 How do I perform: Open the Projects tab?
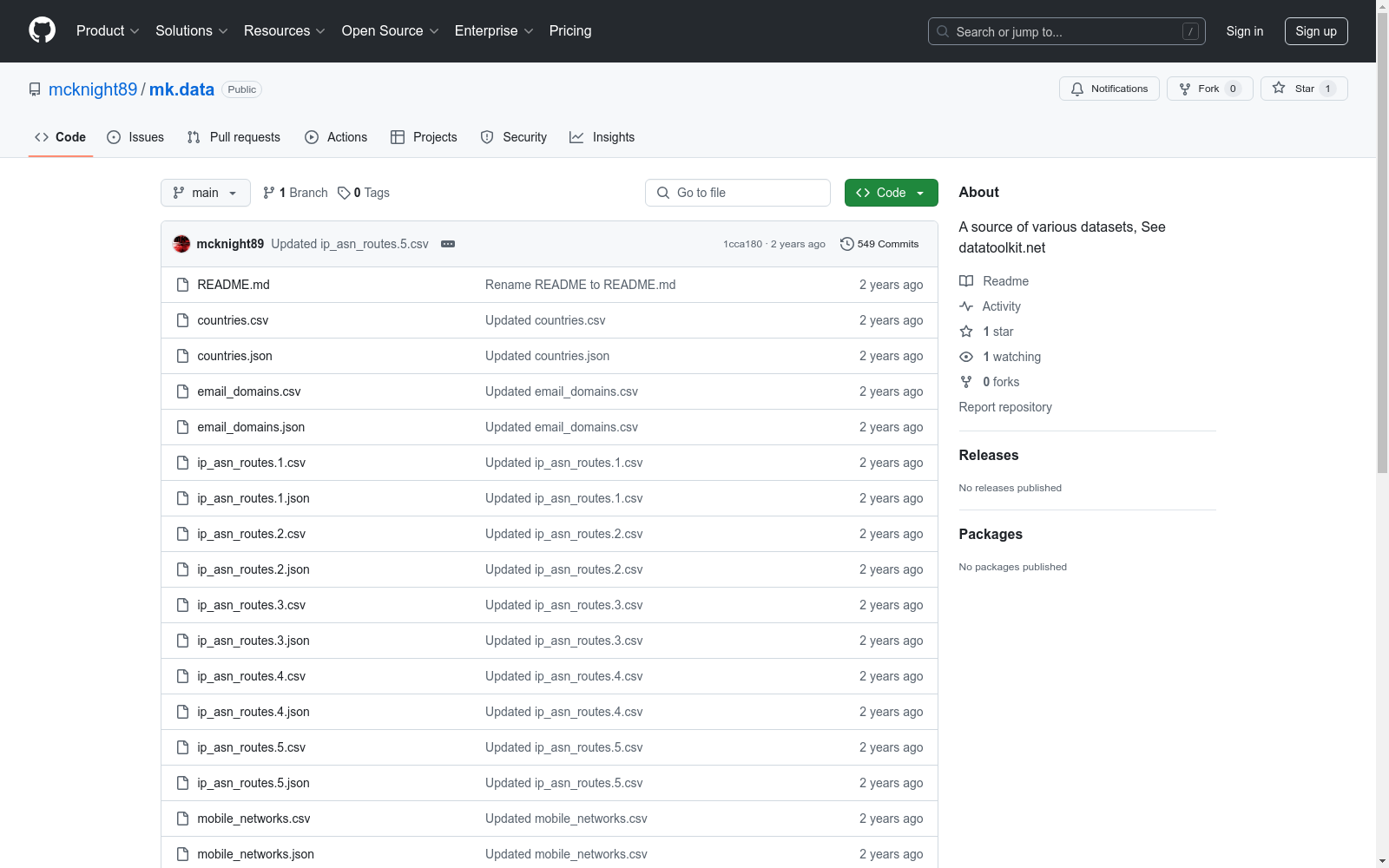click(x=424, y=137)
